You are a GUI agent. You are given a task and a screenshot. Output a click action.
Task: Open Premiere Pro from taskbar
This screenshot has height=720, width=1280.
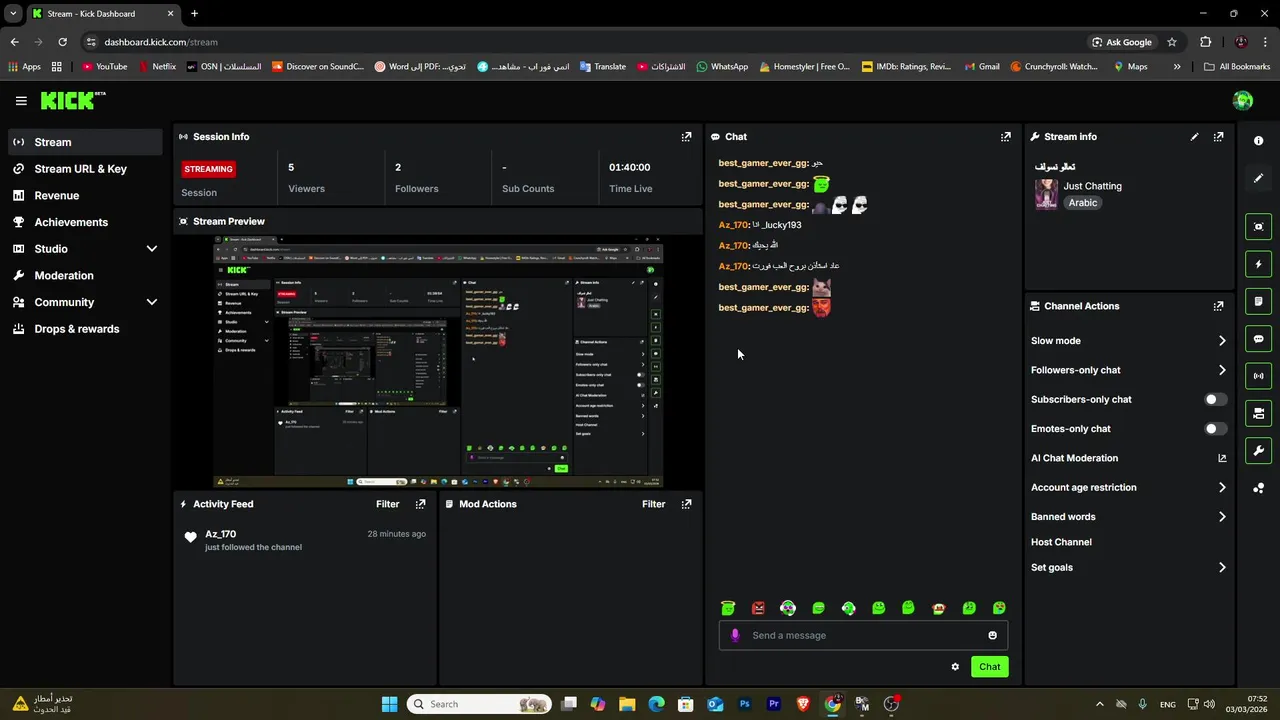point(773,704)
